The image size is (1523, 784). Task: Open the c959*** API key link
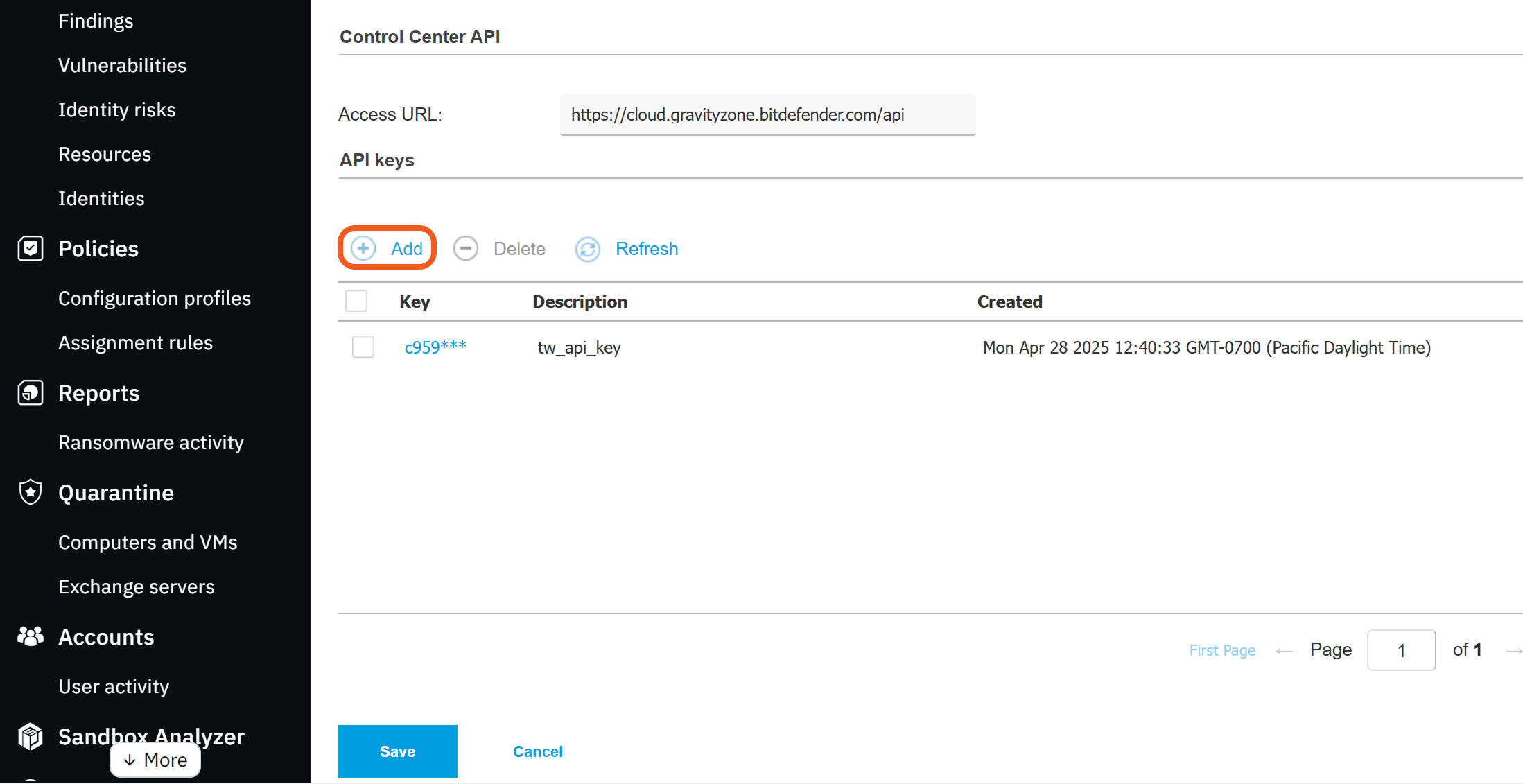click(435, 347)
